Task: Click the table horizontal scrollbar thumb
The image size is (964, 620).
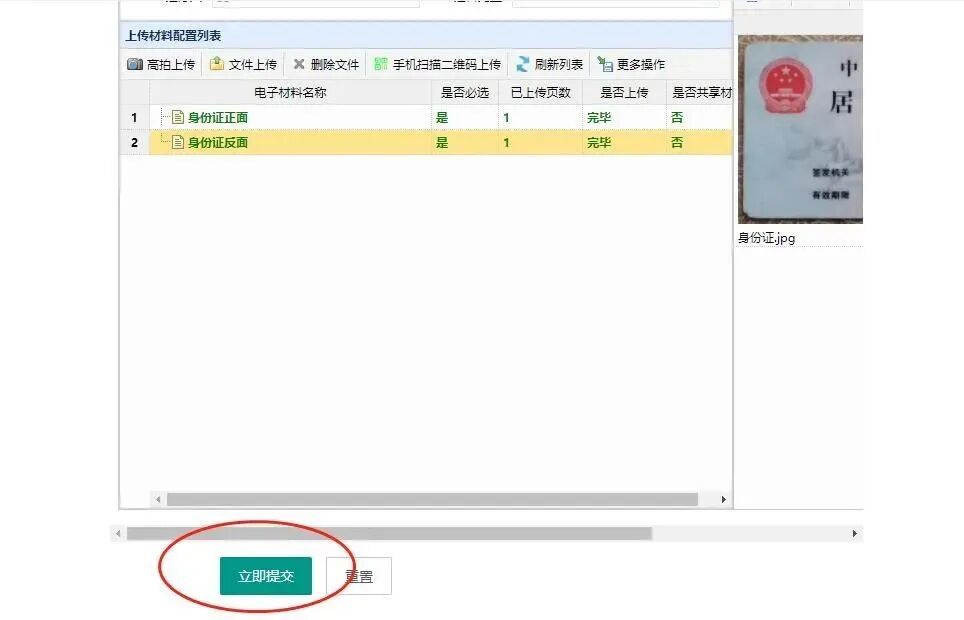Action: tap(432, 499)
